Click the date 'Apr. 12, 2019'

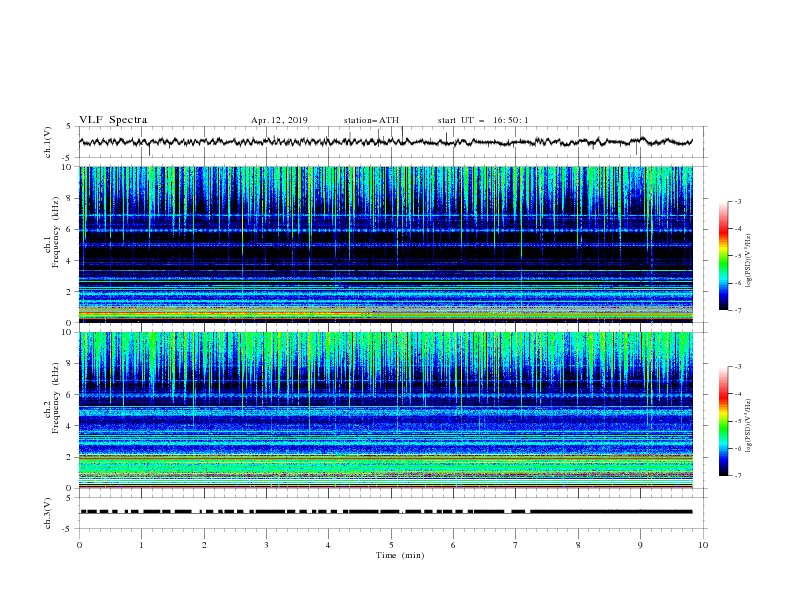(279, 120)
